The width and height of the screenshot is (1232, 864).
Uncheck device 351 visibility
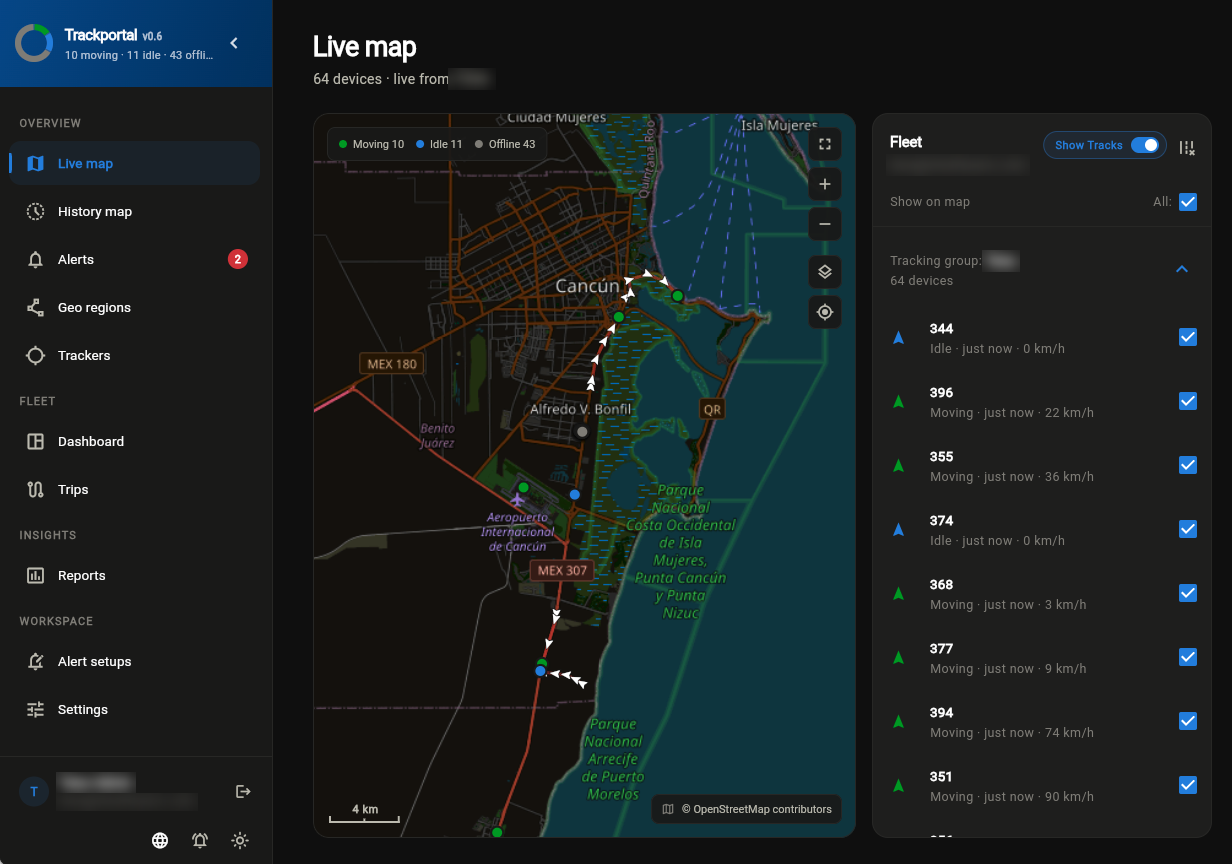(x=1188, y=785)
